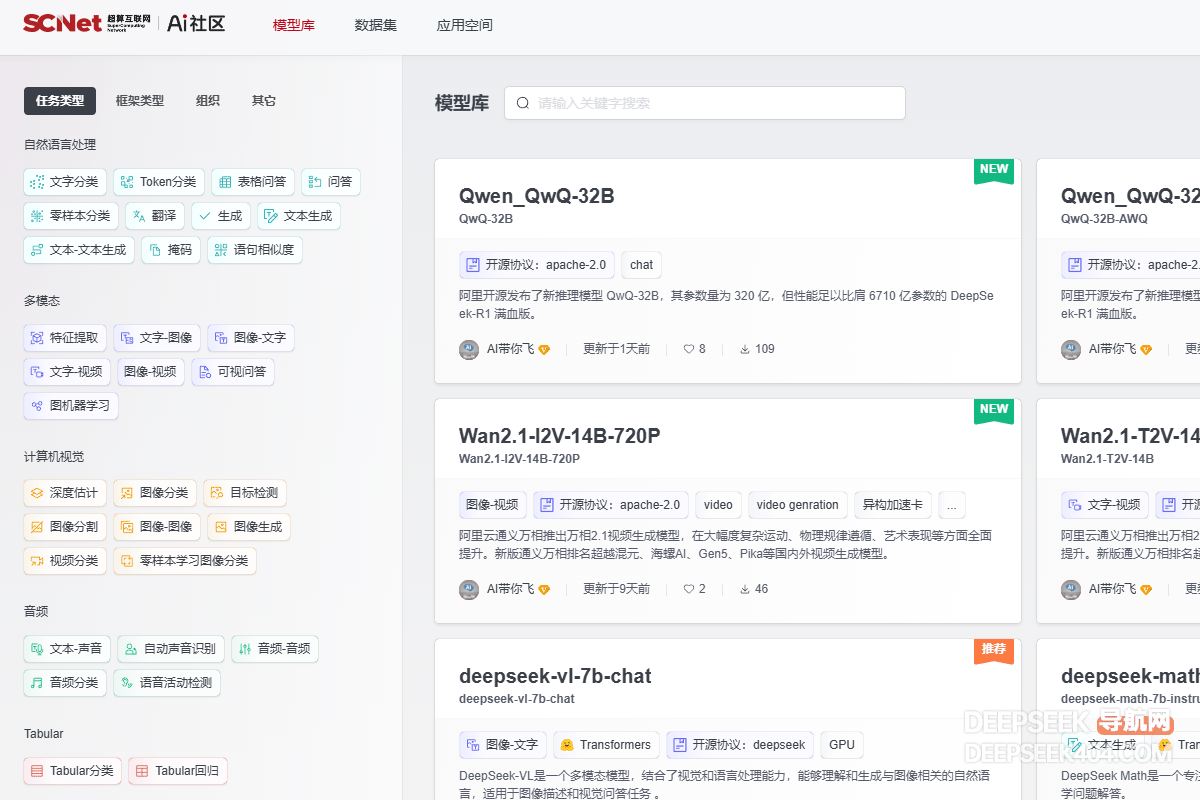The height and width of the screenshot is (800, 1200).
Task: Click the AI带你飞 avatar on Qwen_QwQ-32B card
Action: [469, 349]
